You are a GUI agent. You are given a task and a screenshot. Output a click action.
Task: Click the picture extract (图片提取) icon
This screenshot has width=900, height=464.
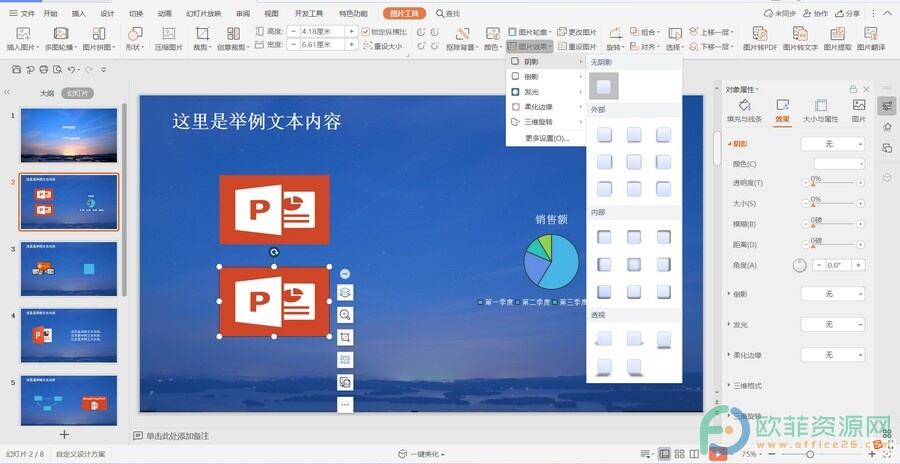tap(837, 33)
